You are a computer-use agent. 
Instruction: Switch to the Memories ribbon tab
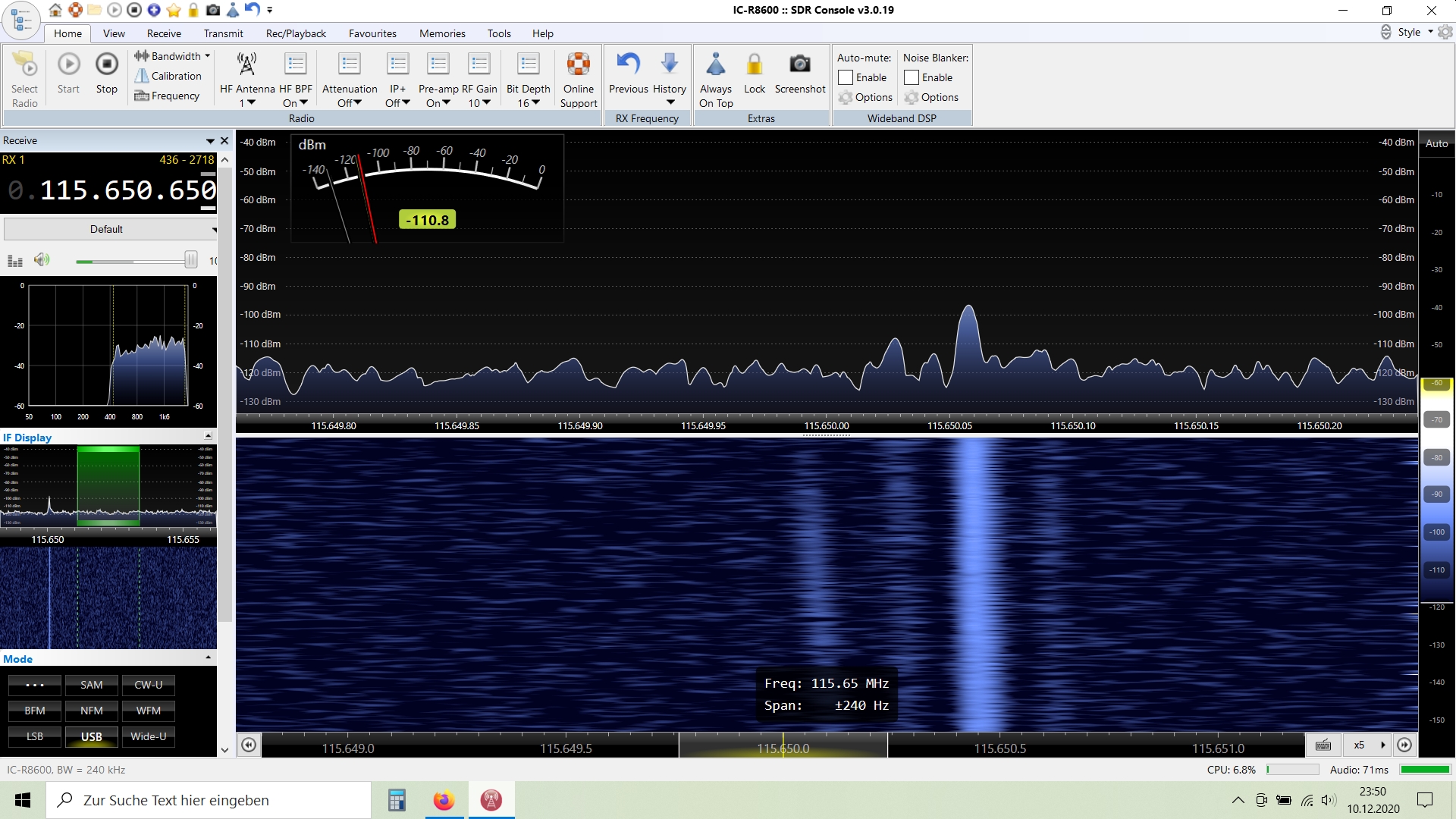click(442, 33)
